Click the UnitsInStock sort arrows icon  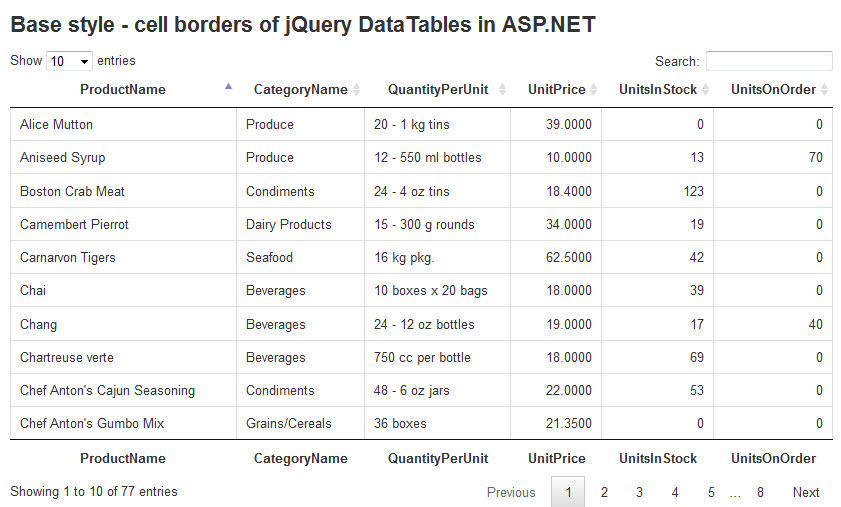click(705, 90)
